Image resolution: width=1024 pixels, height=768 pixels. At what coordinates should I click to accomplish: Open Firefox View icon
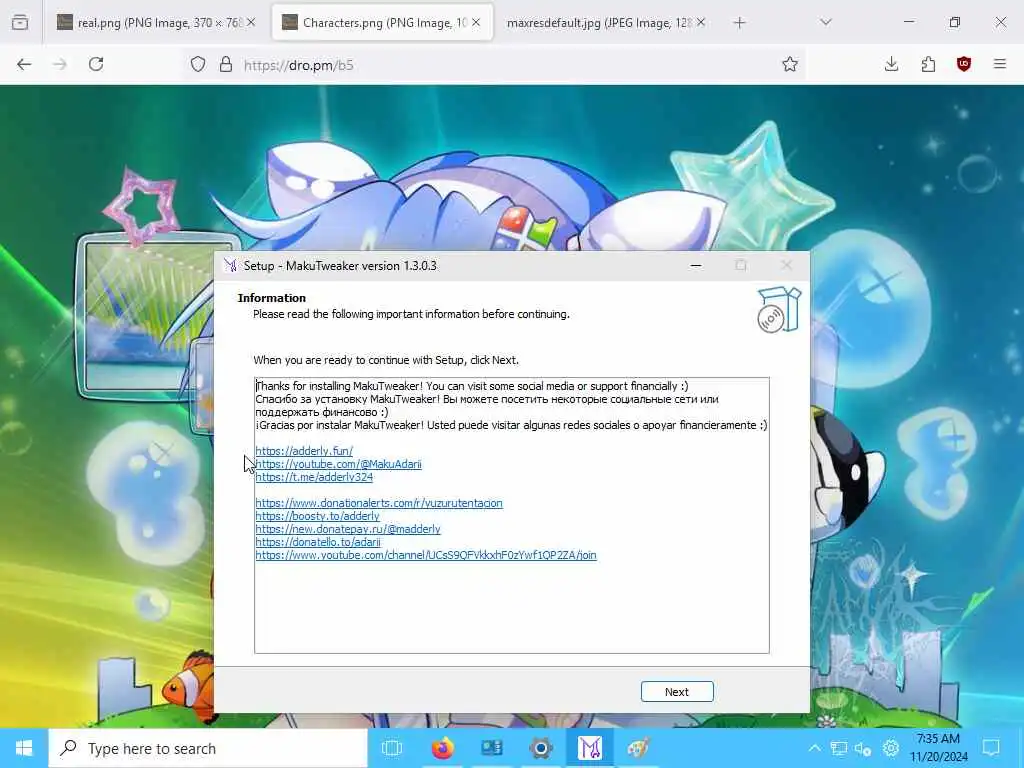pyautogui.click(x=20, y=22)
